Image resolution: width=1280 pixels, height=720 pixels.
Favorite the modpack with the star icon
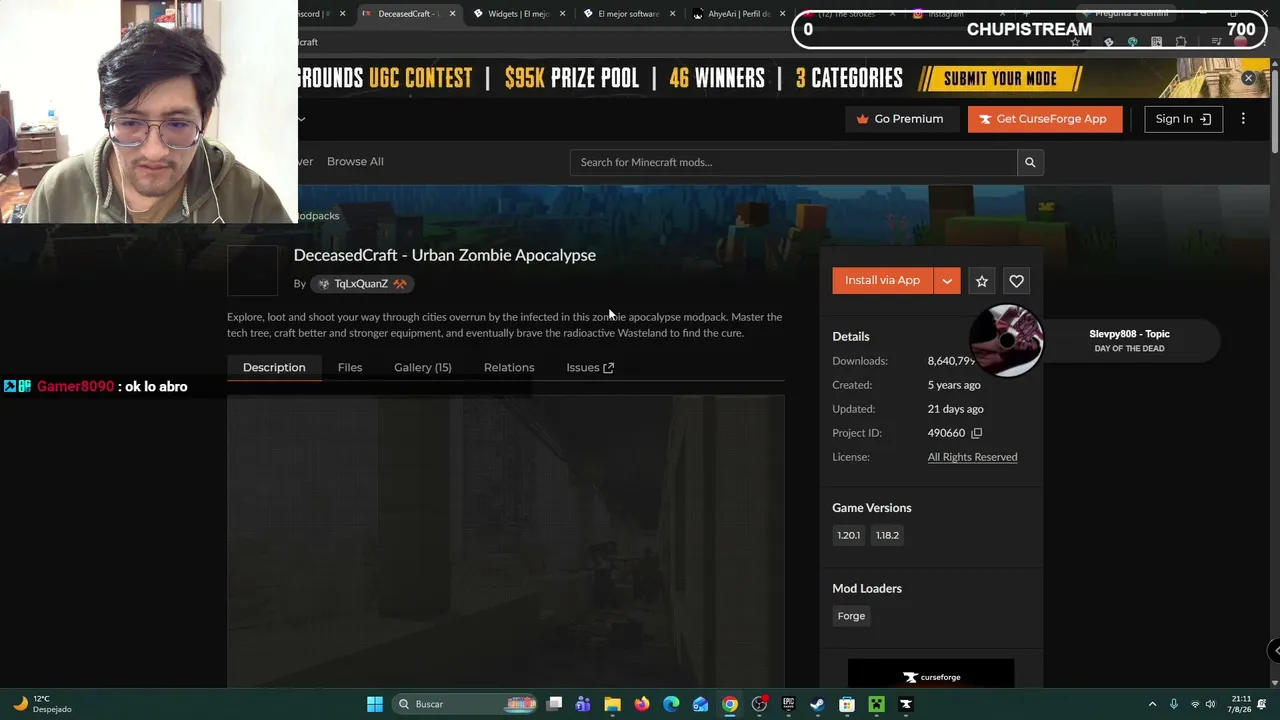click(x=982, y=281)
